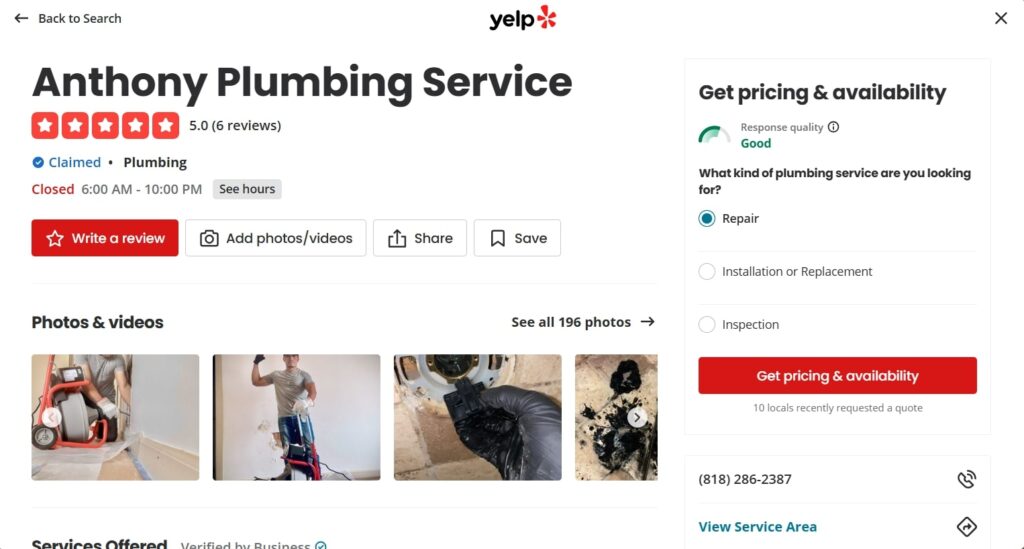Choose Installation or Replacement option
1024x549 pixels.
click(x=707, y=272)
